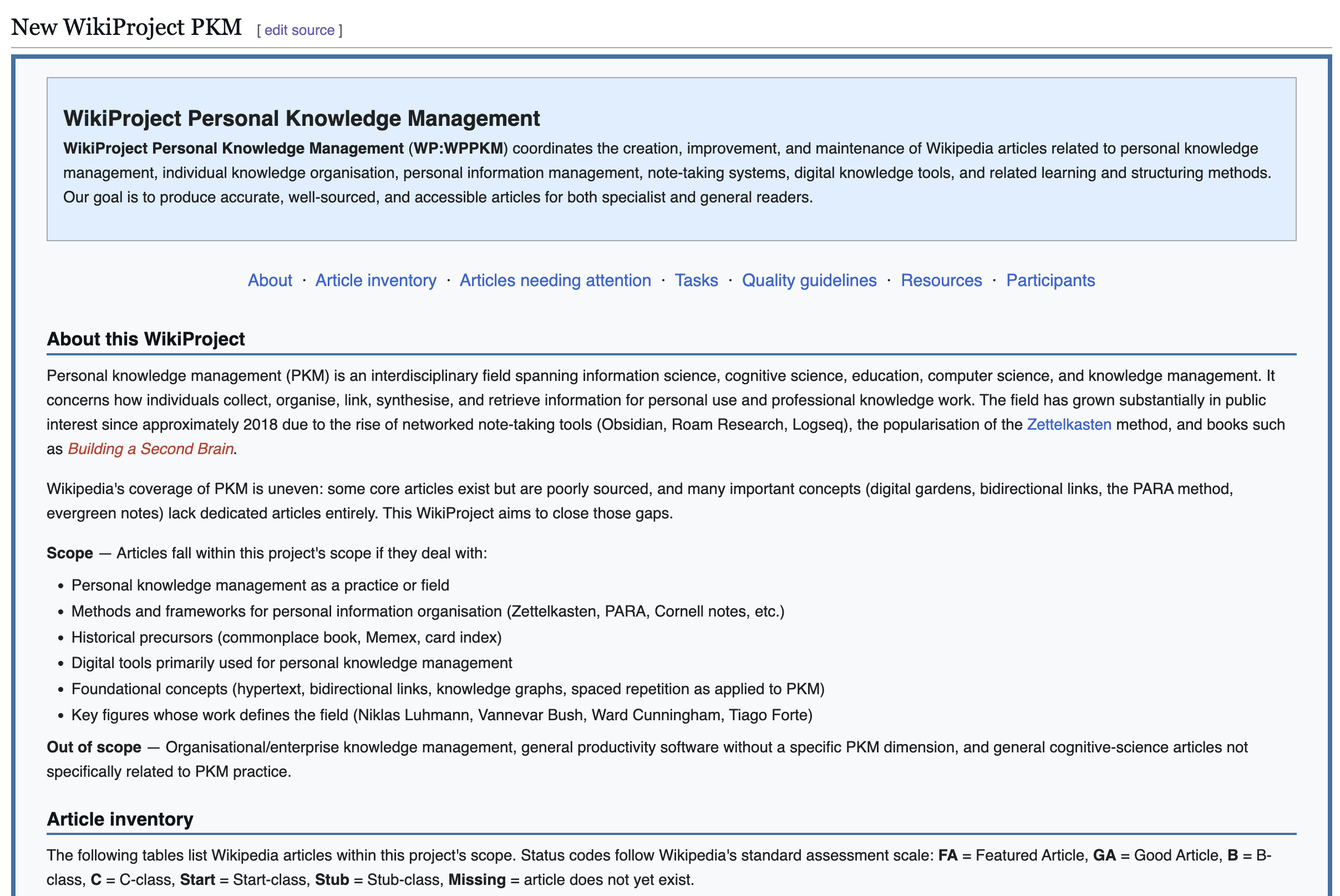Open the Resources navigation link

[941, 280]
